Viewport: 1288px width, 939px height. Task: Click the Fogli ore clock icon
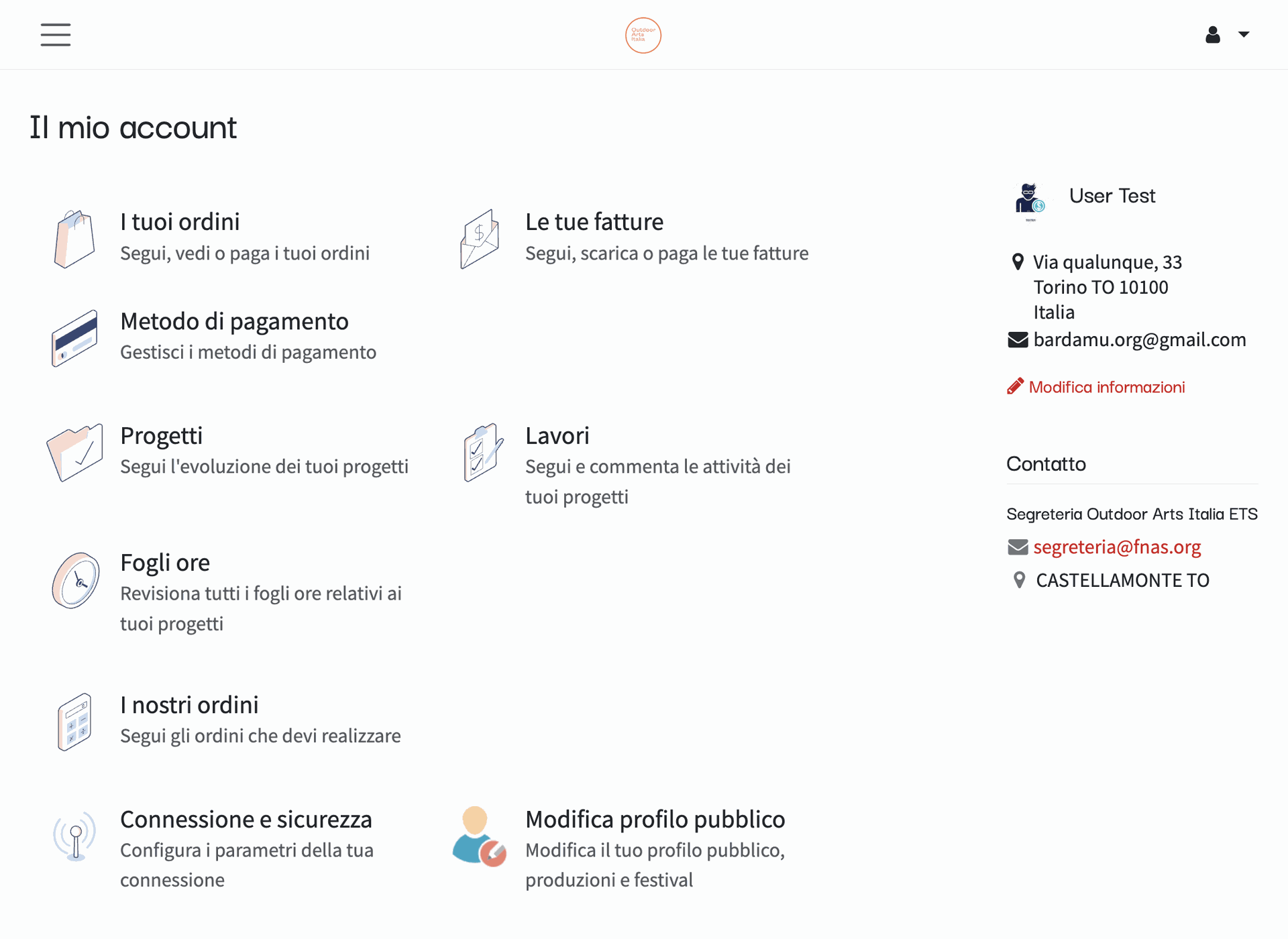[x=75, y=580]
